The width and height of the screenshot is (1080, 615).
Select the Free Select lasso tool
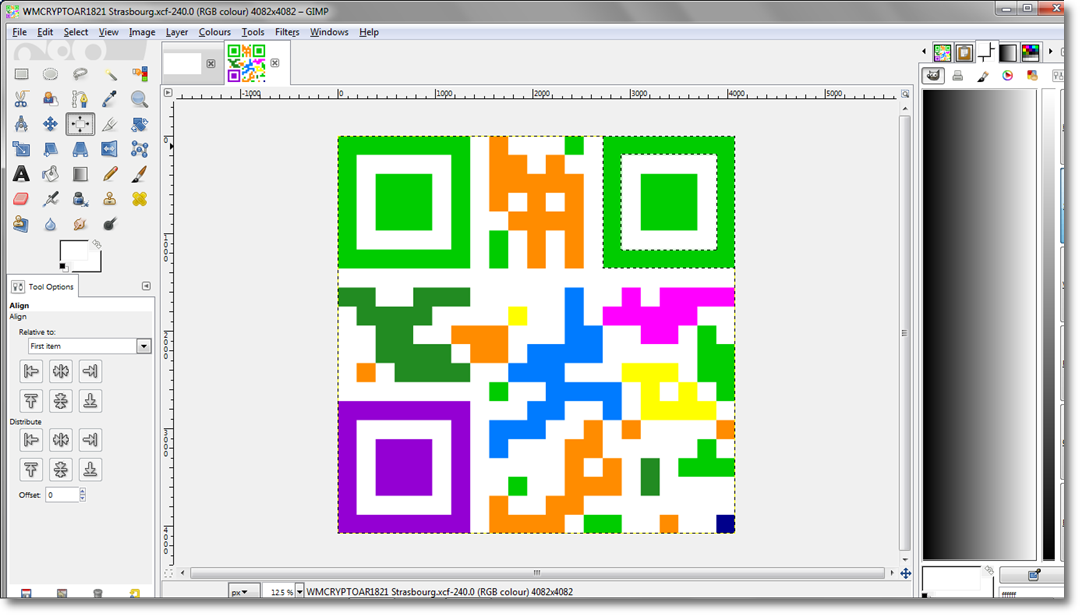80,74
